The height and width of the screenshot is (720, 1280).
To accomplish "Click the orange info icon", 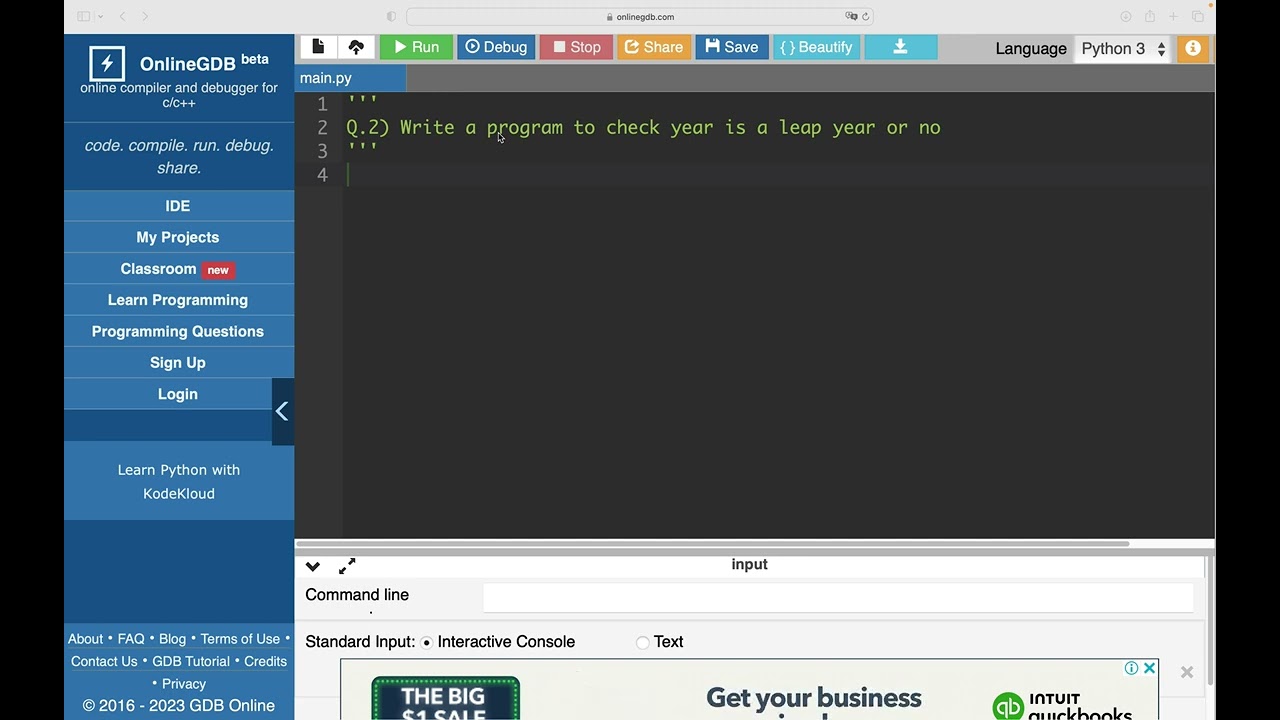I will pos(1193,48).
